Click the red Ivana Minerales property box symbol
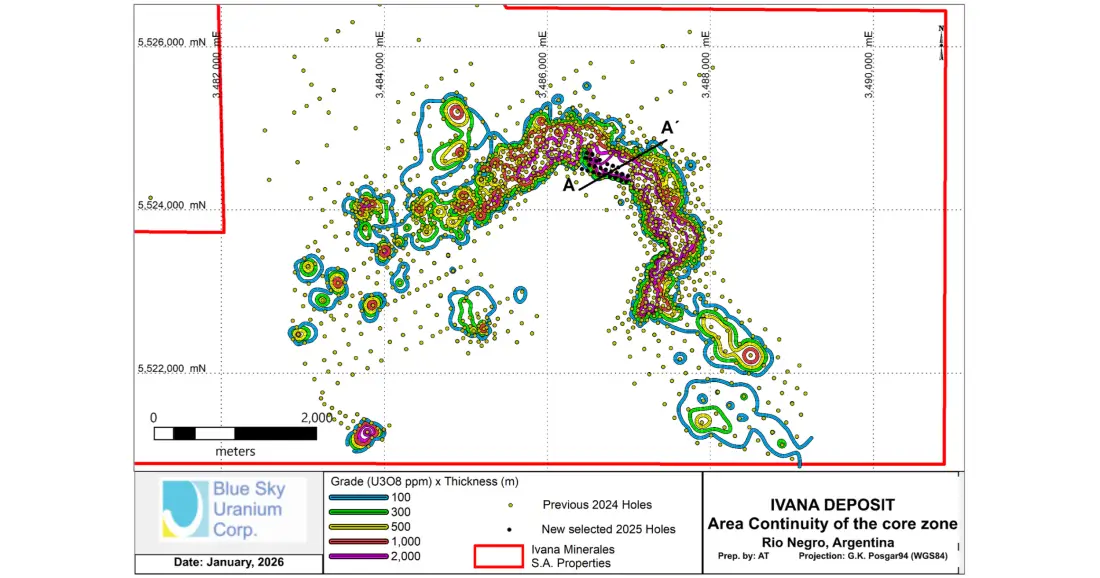 pos(498,555)
